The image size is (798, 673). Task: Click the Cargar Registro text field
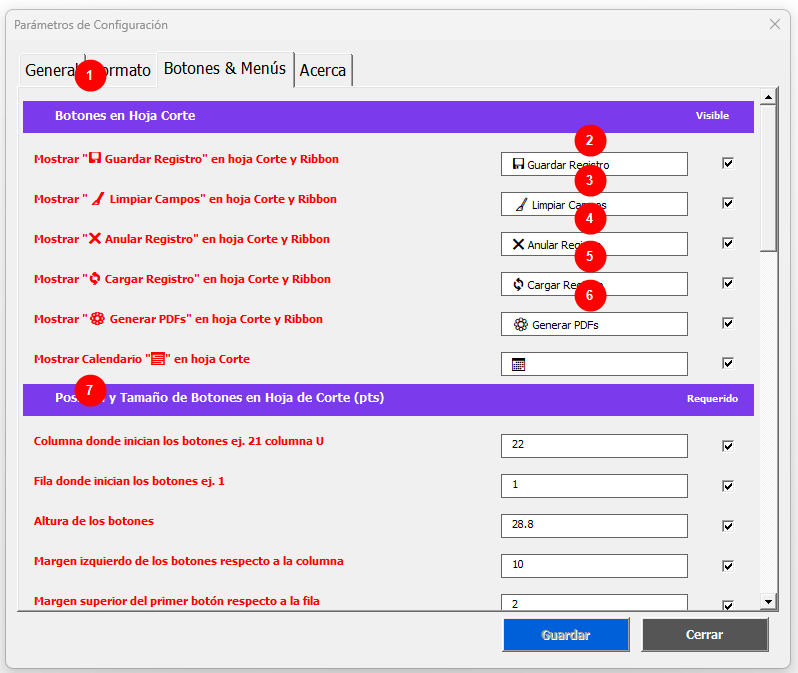[x=594, y=284]
